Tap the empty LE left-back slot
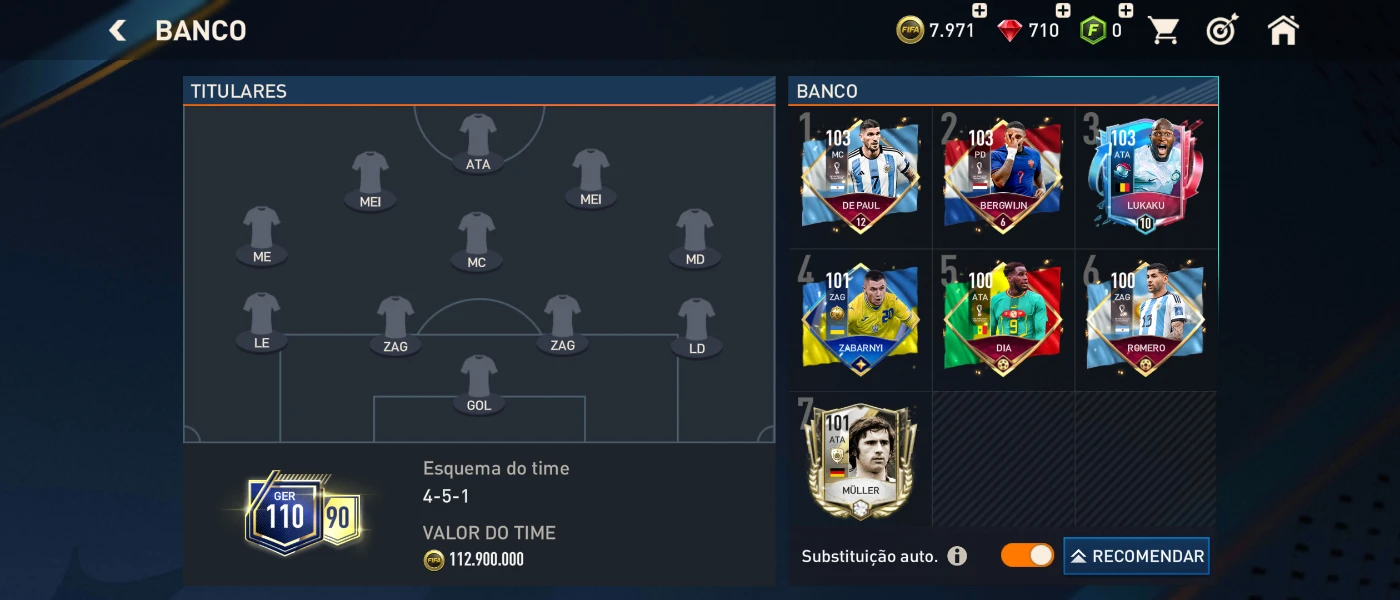1400x600 pixels. click(x=262, y=322)
